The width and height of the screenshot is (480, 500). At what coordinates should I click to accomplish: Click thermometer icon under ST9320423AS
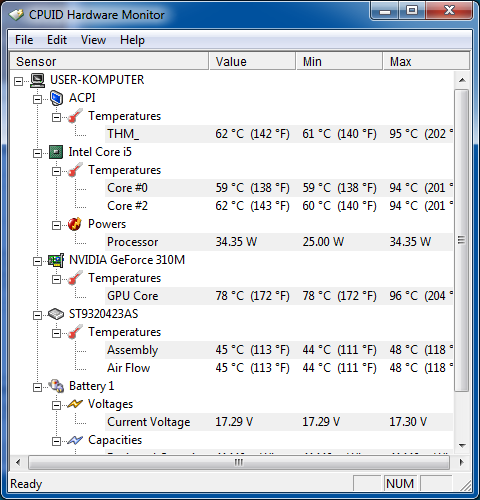[x=75, y=332]
